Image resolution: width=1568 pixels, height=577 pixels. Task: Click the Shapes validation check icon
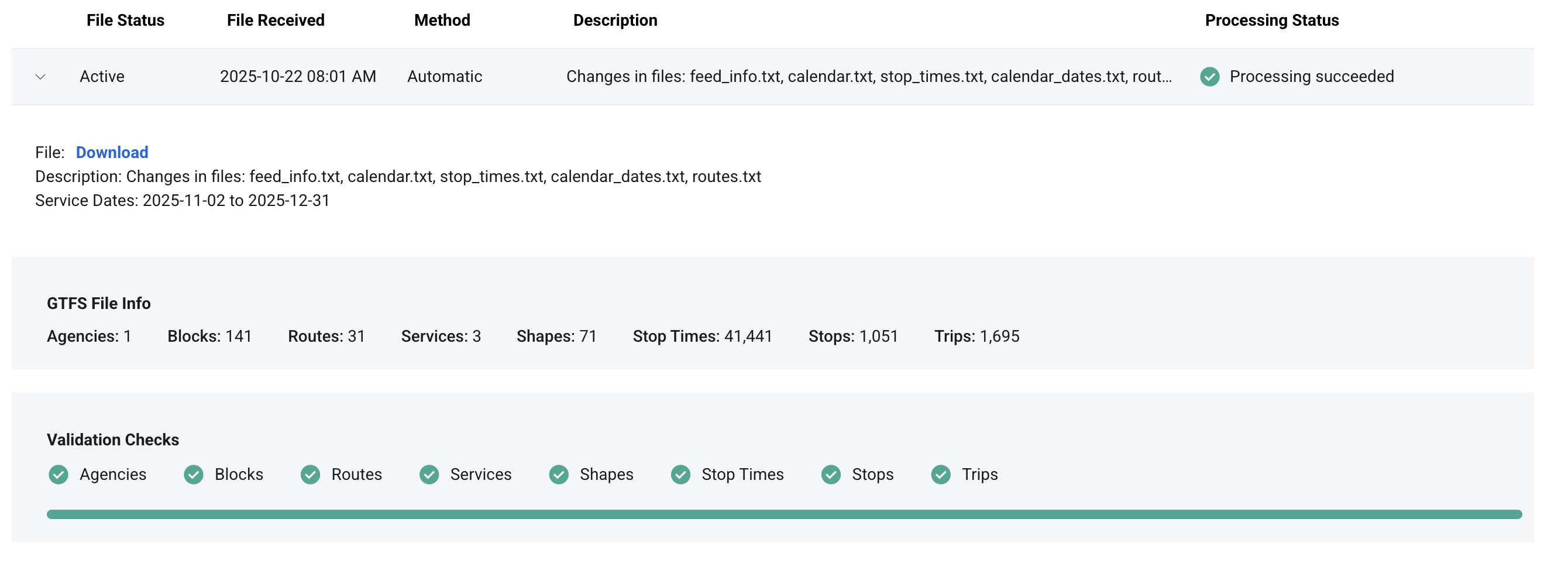coord(558,474)
